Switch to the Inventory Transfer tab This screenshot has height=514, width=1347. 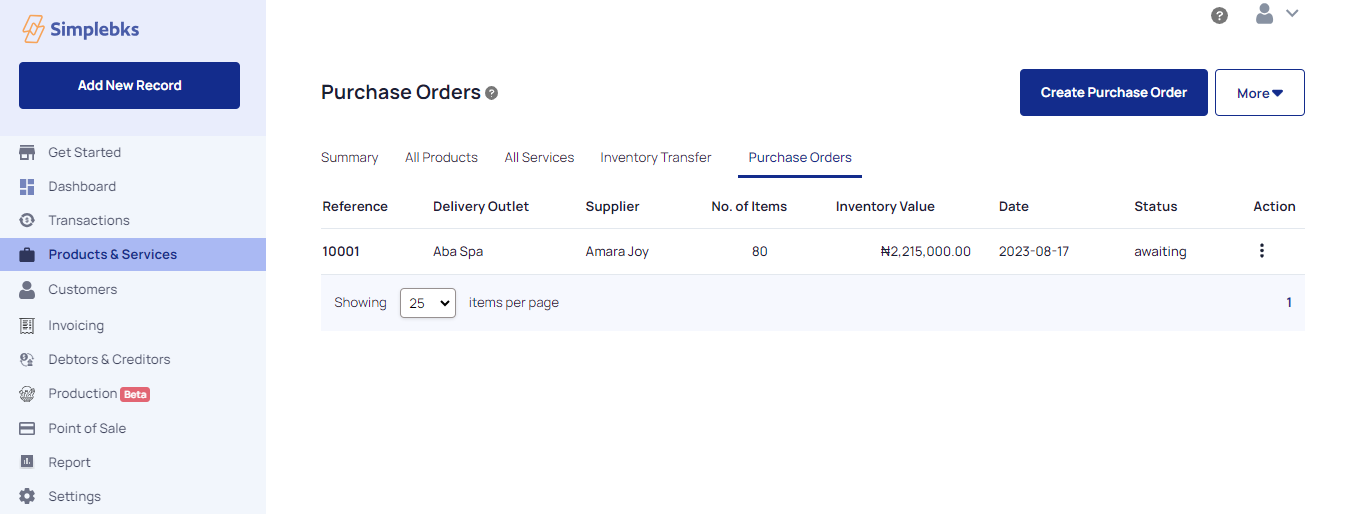[656, 157]
